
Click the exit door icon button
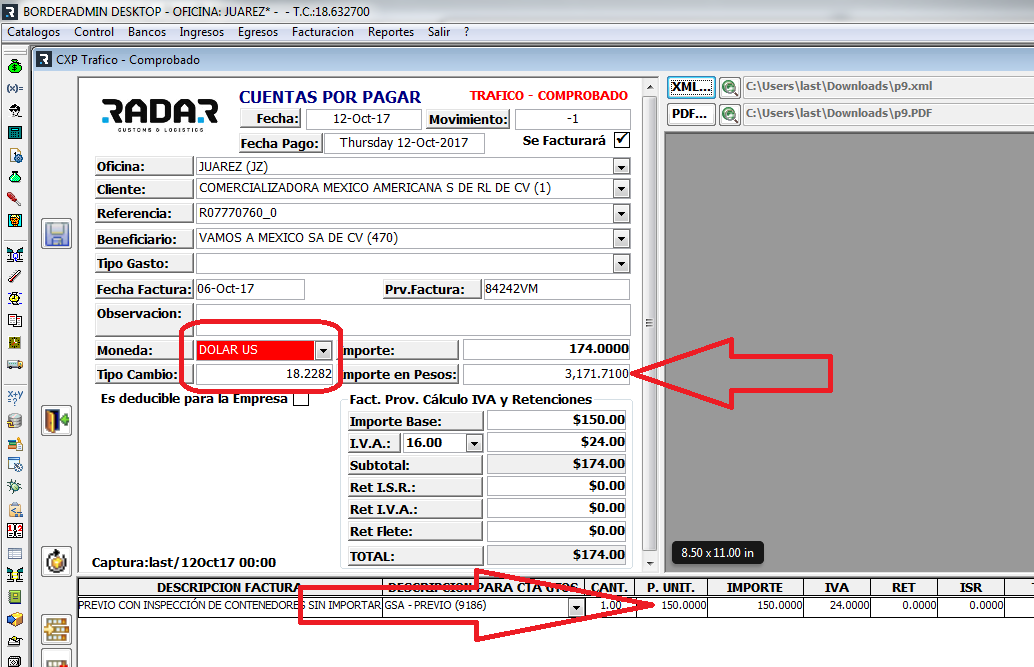coord(57,420)
